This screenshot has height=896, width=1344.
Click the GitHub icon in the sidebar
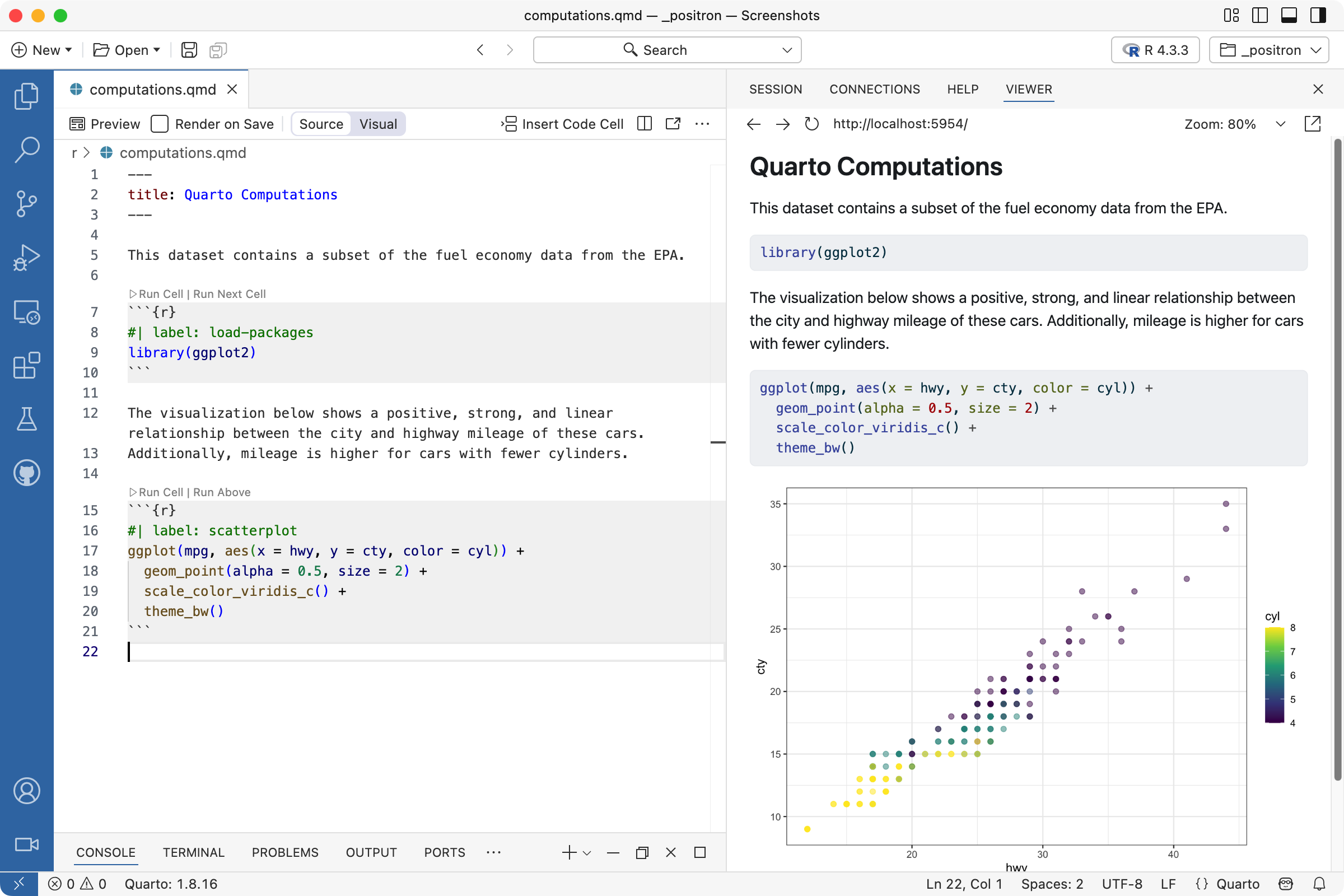[26, 473]
